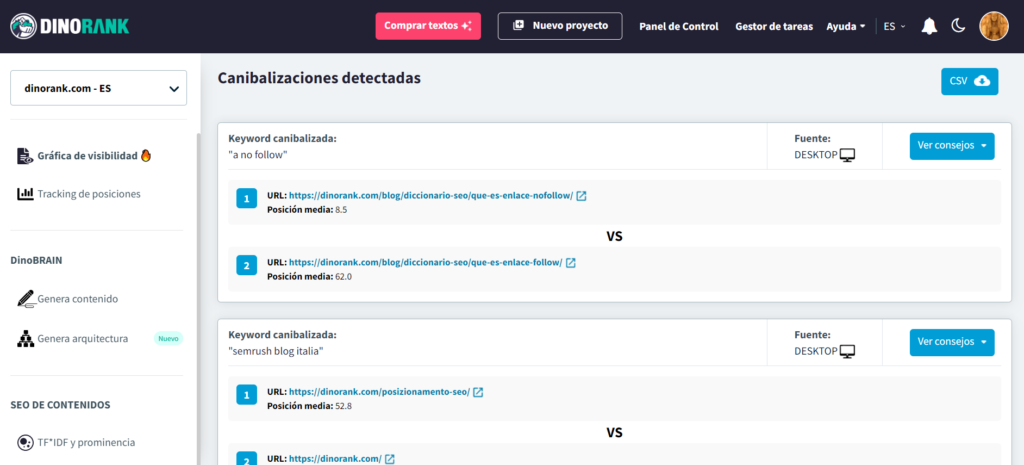The image size is (1024, 465).
Task: Click badge 1 beside nofollow URL
Action: click(246, 199)
